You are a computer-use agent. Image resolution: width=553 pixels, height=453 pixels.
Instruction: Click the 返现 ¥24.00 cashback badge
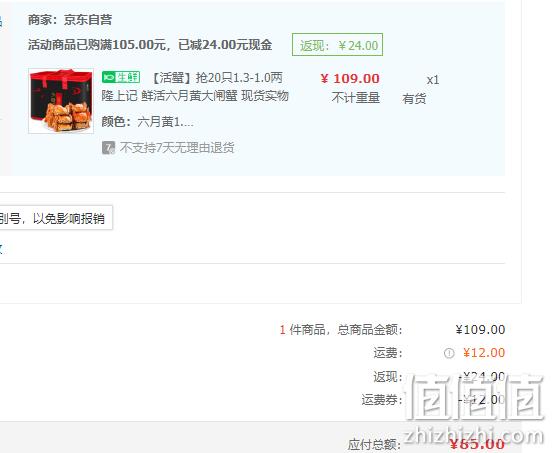point(338,45)
